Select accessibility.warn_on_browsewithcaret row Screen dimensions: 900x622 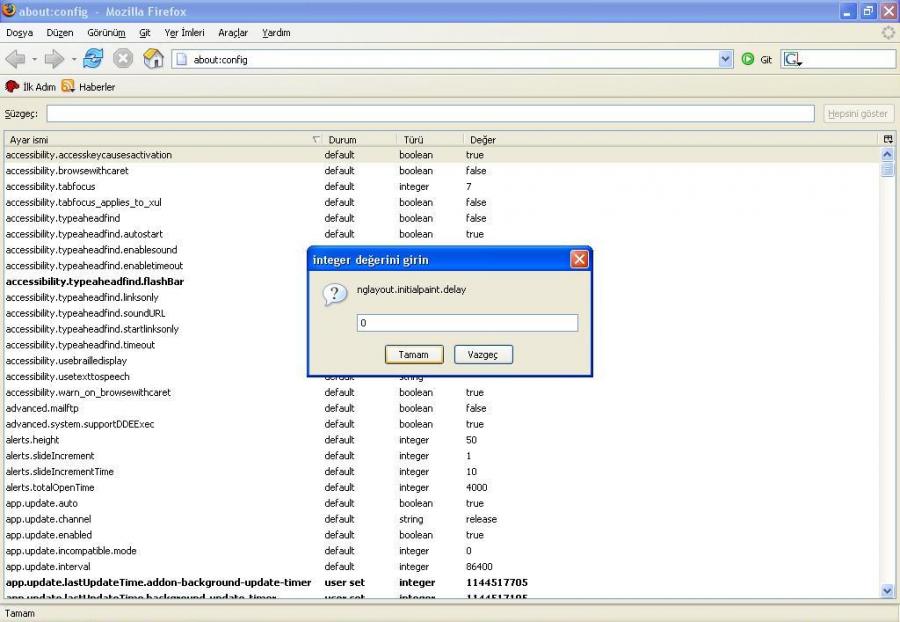pyautogui.click(x=442, y=392)
